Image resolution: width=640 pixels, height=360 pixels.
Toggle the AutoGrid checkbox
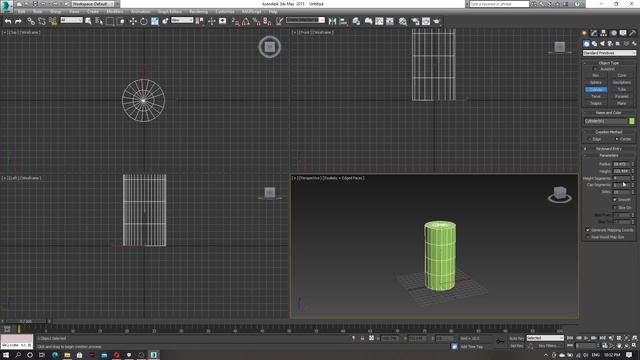tap(595, 69)
